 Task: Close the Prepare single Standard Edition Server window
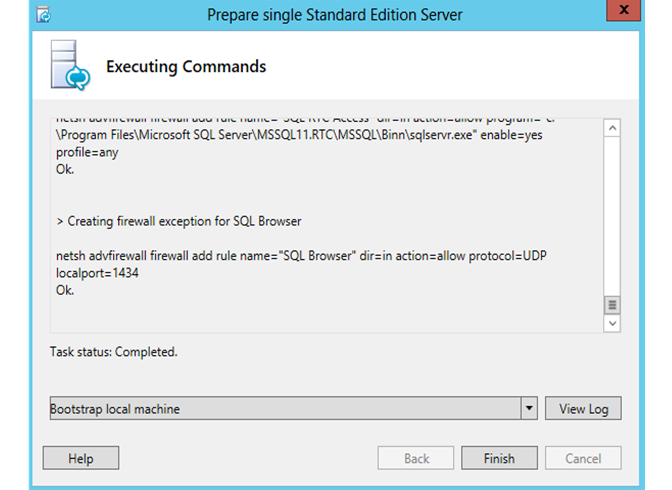pyautogui.click(x=624, y=10)
